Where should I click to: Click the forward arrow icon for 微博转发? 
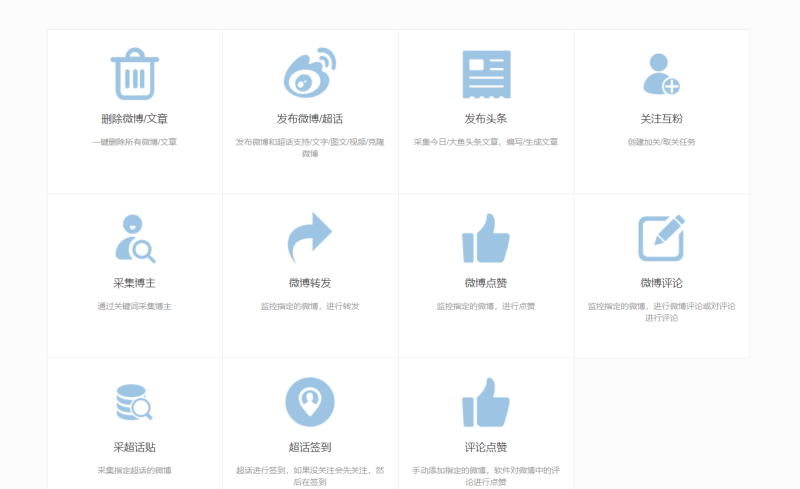click(x=310, y=238)
